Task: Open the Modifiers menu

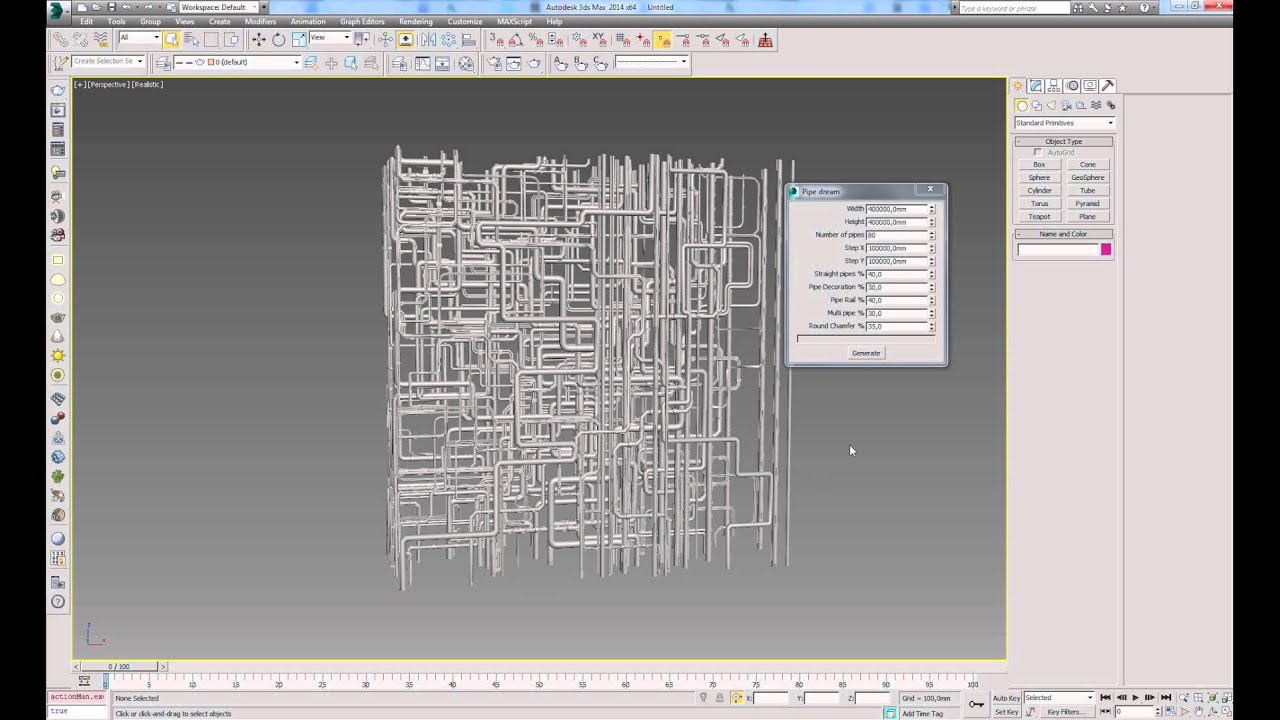Action: click(x=260, y=21)
